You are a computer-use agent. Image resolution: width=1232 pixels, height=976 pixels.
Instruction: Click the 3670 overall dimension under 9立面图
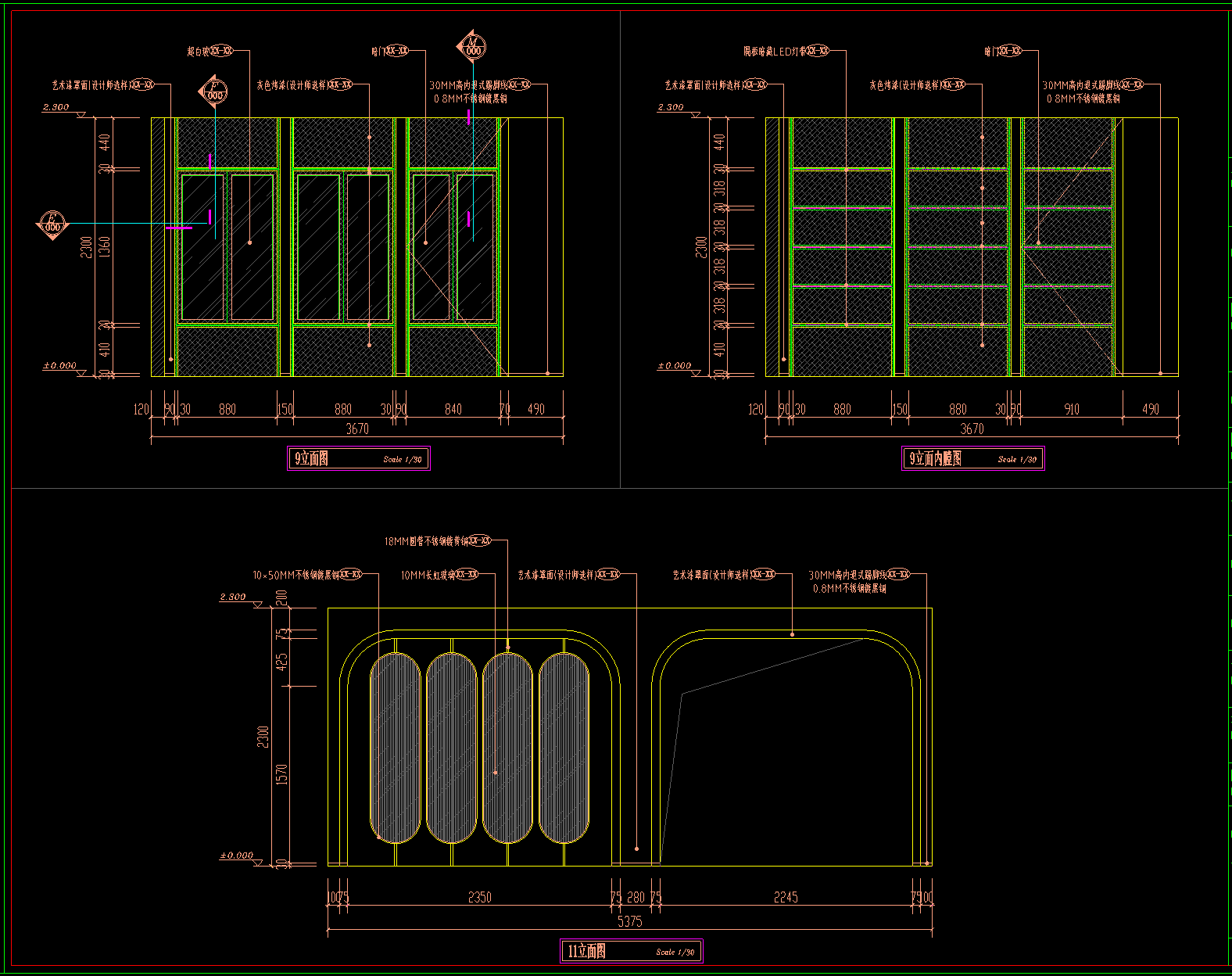tap(357, 429)
